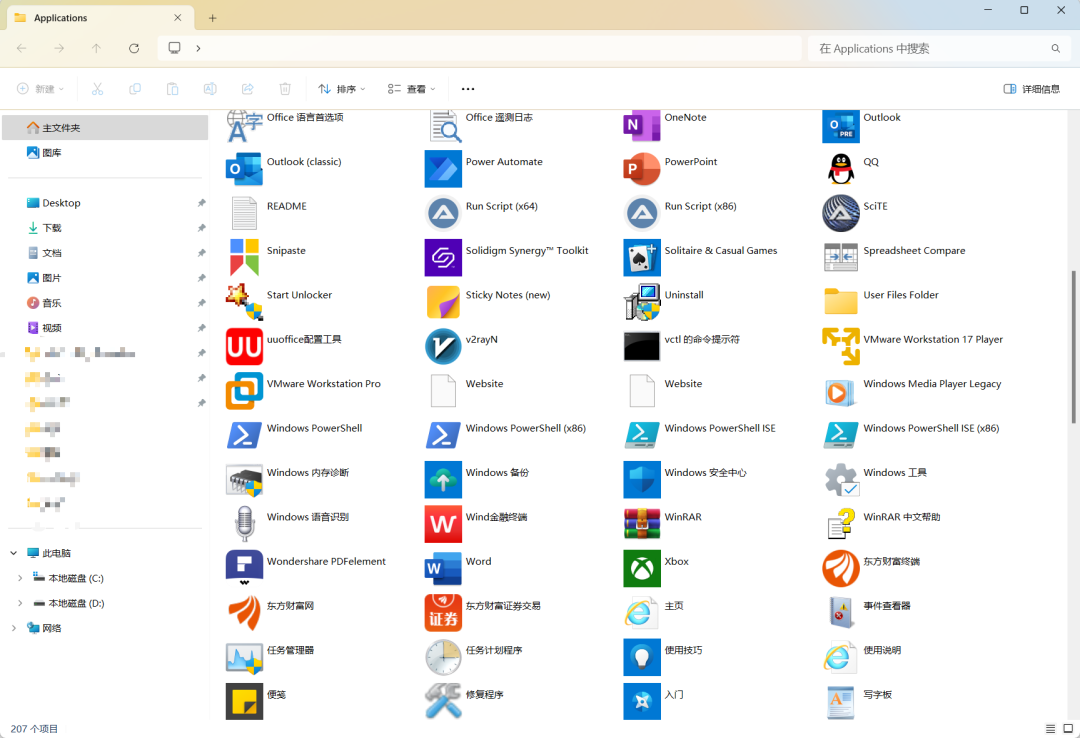This screenshot has height=738, width=1080.
Task: Select the Run Script (x64) icon
Action: [443, 213]
